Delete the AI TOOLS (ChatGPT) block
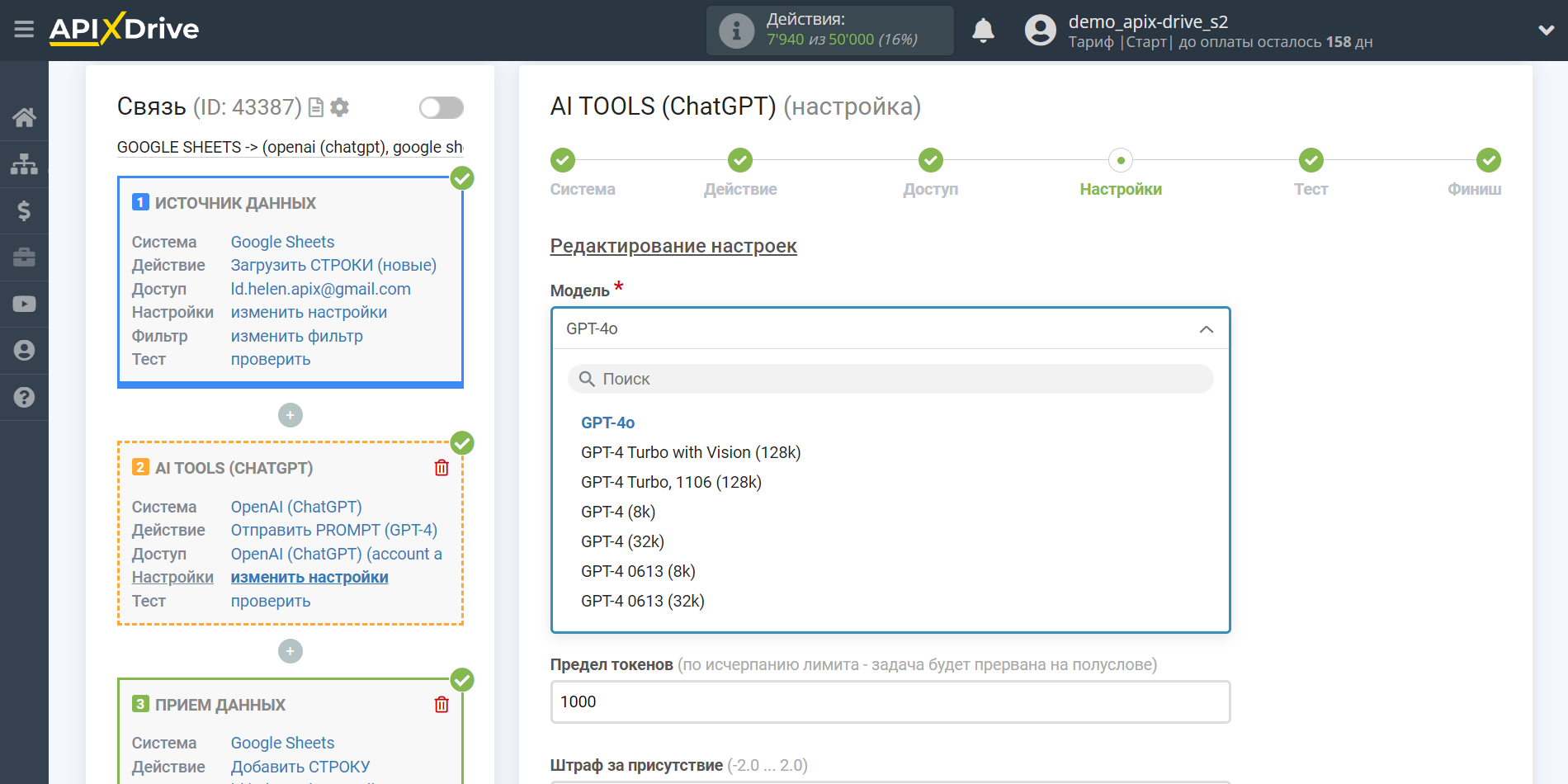This screenshot has height=784, width=1568. click(x=442, y=468)
